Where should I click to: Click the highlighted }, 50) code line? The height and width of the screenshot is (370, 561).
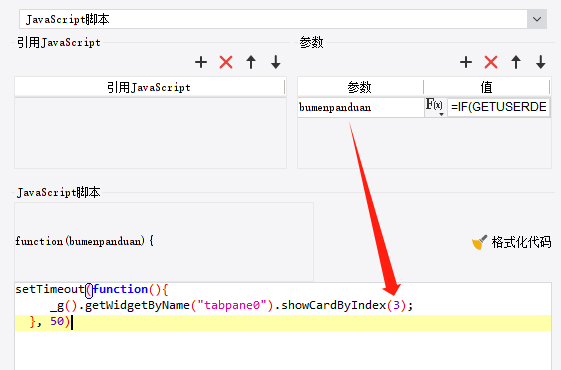click(x=283, y=322)
